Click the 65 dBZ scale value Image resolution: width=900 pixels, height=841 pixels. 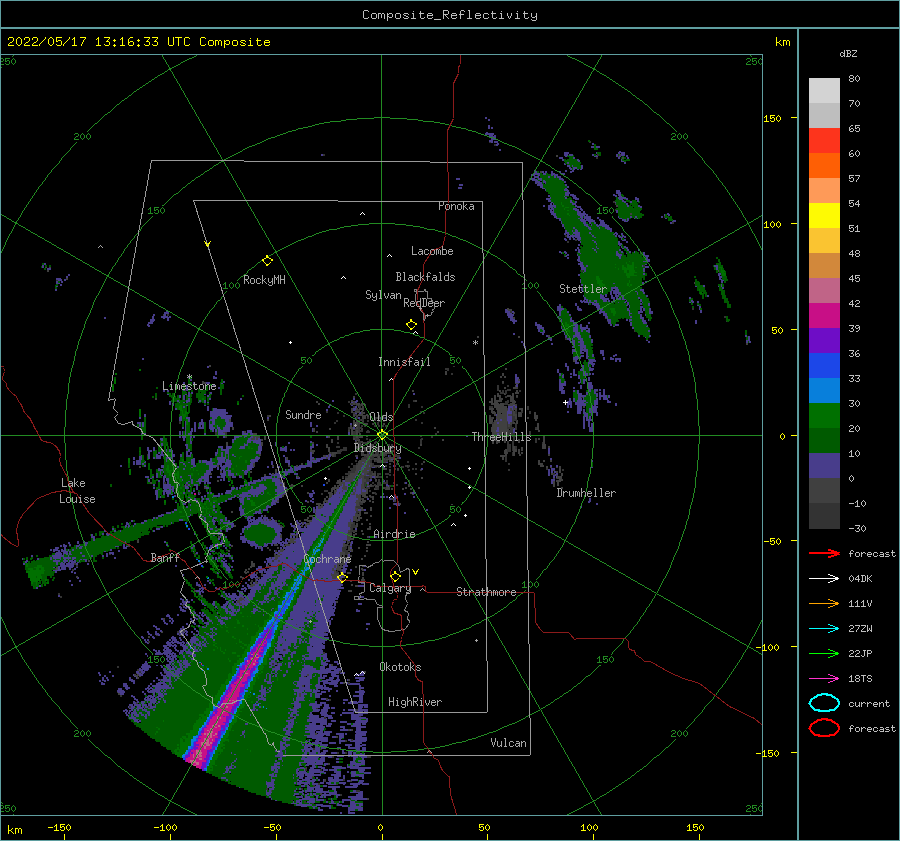pos(854,129)
